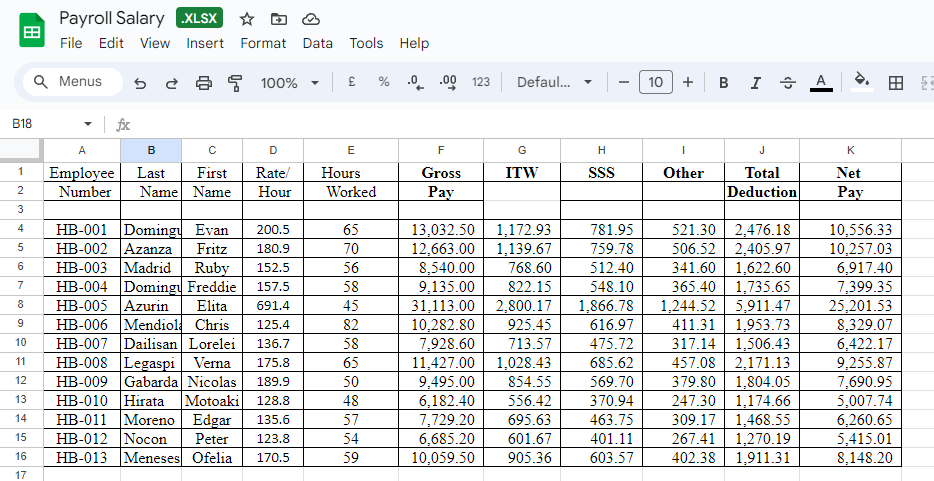
Task: Select the rate cell 691.4
Action: [x=273, y=305]
